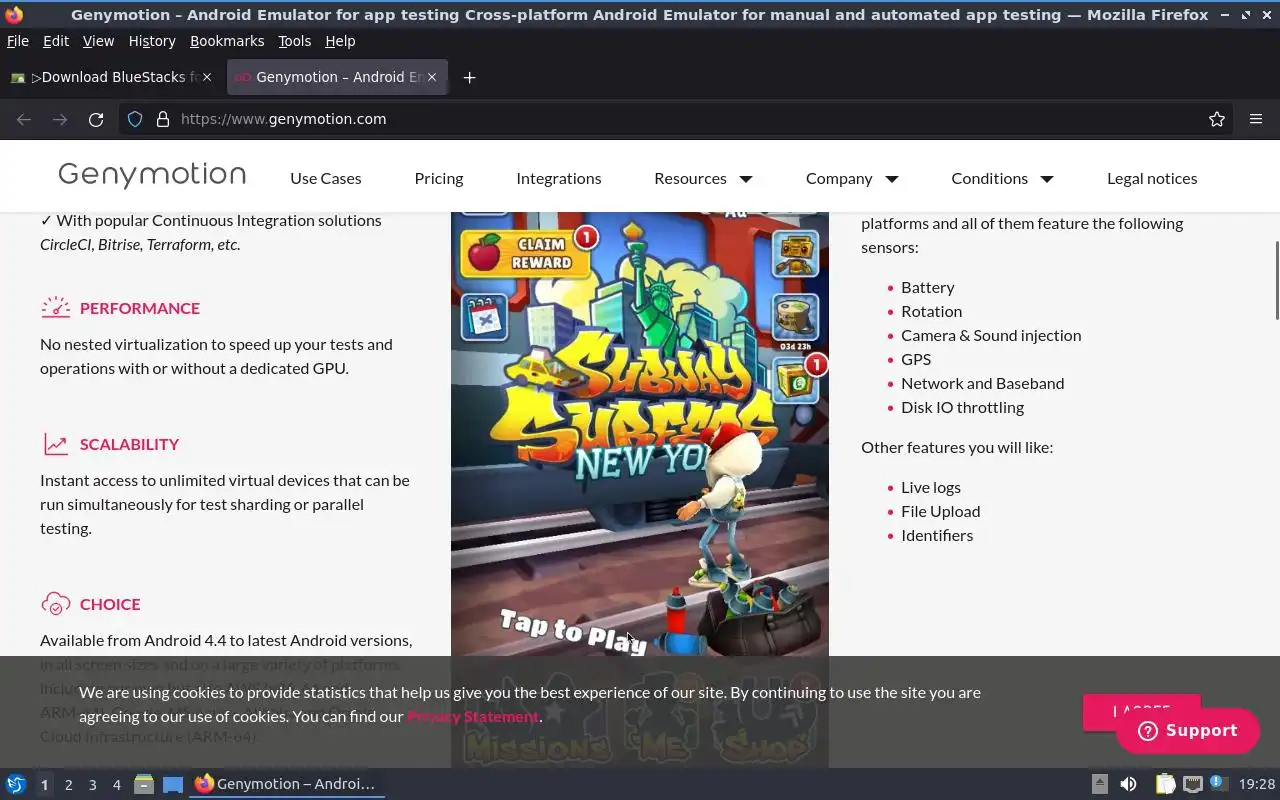Open the File menu
This screenshot has width=1280, height=800.
[18, 41]
